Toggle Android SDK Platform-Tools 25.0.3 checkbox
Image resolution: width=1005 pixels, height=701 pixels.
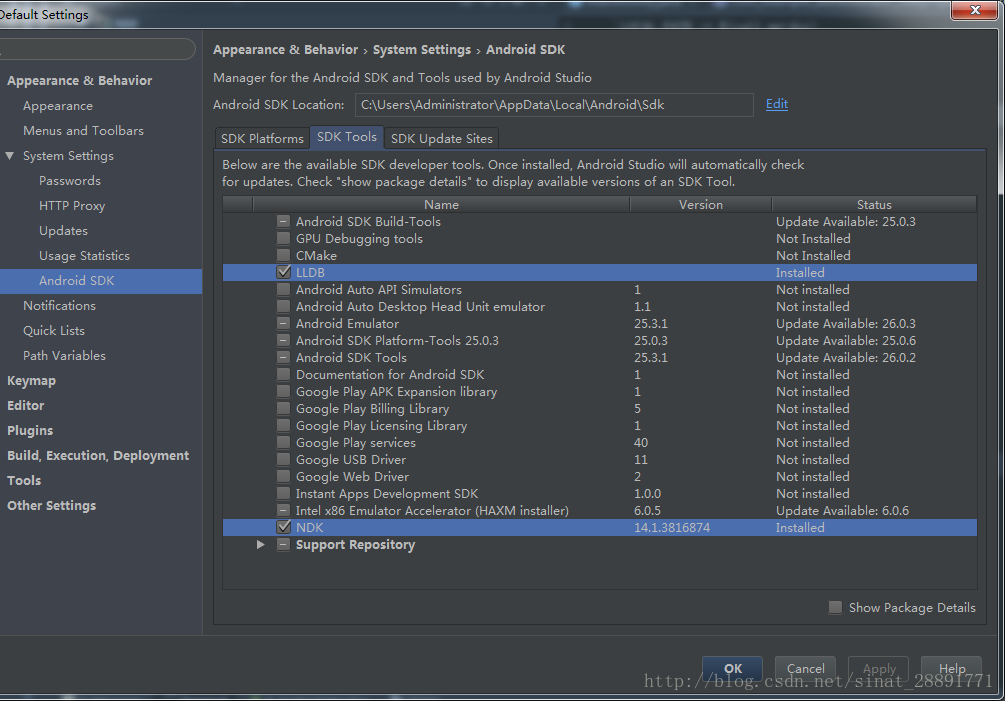click(283, 340)
